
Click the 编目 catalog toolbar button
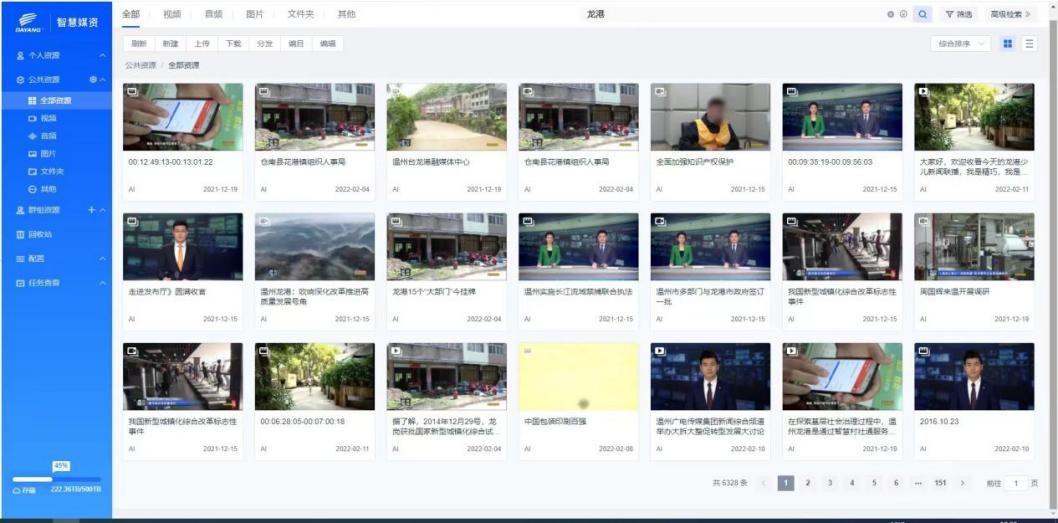pos(296,44)
